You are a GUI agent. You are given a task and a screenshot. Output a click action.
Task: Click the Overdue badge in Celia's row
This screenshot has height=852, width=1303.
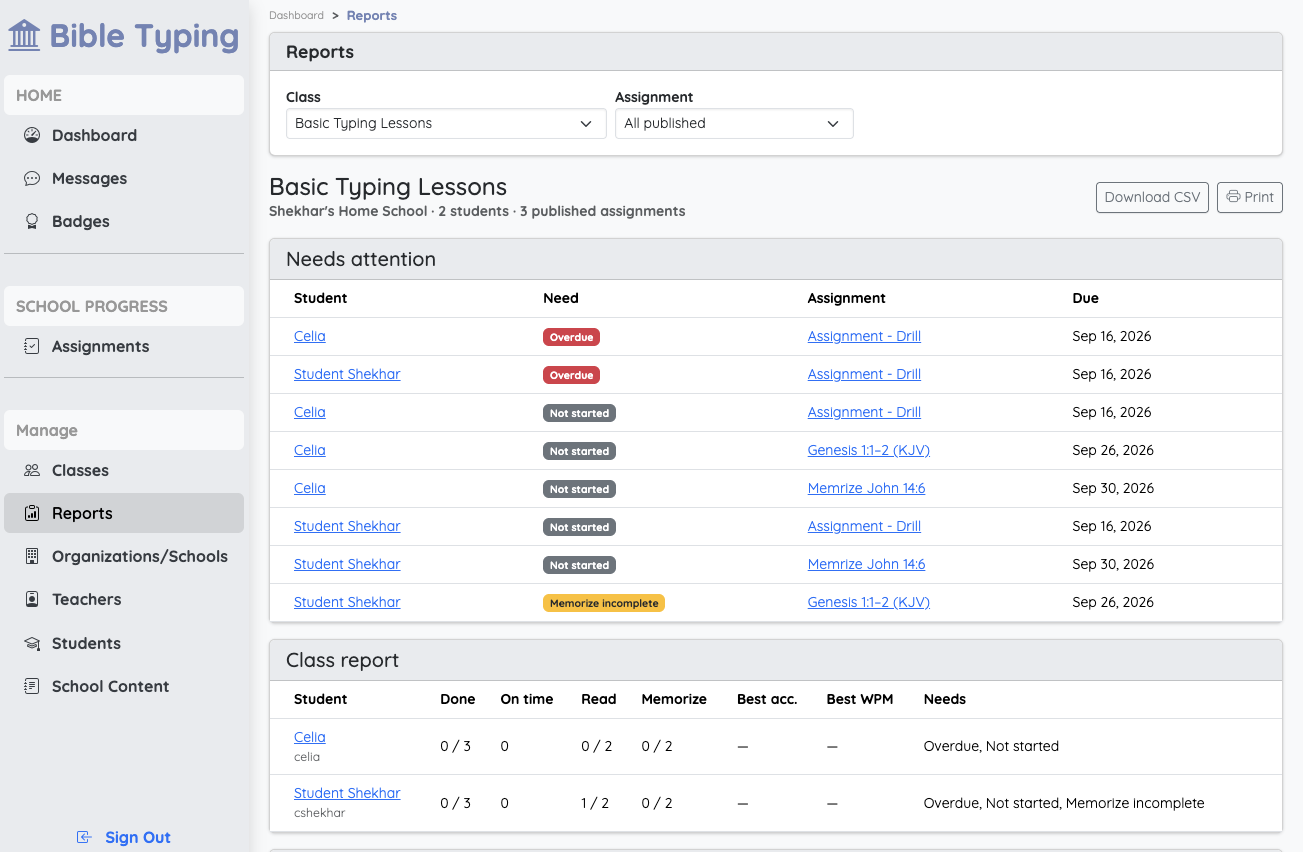(x=571, y=337)
